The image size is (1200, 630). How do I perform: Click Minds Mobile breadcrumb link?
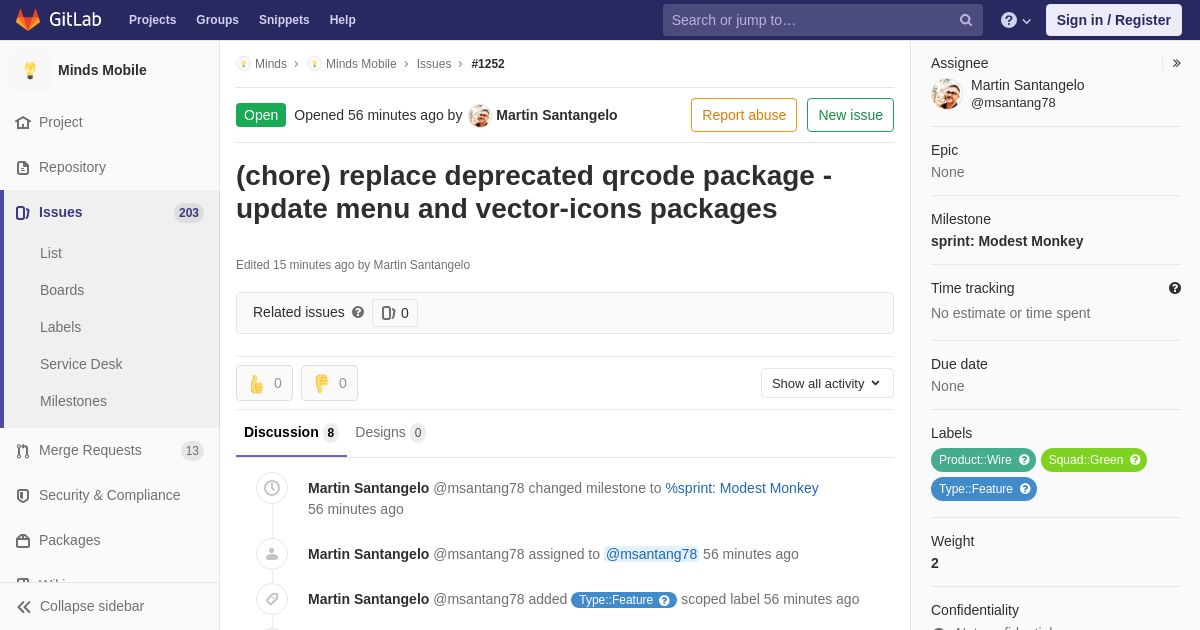pyautogui.click(x=361, y=64)
